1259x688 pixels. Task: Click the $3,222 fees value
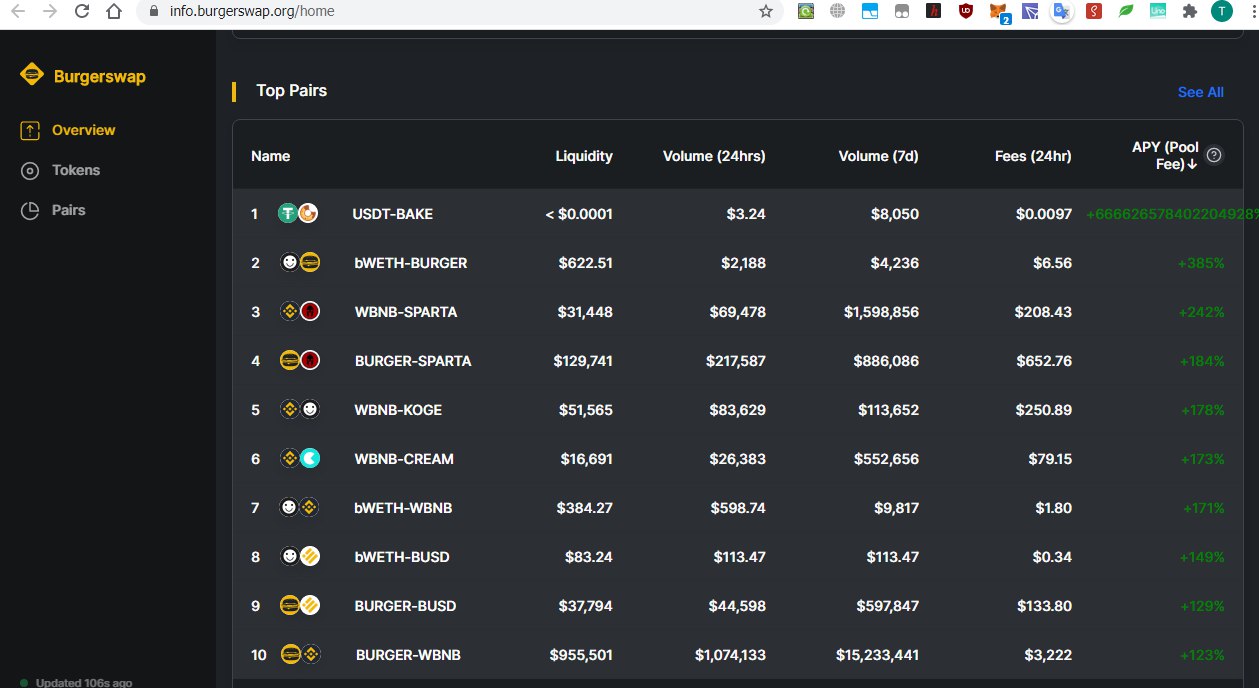point(1049,655)
